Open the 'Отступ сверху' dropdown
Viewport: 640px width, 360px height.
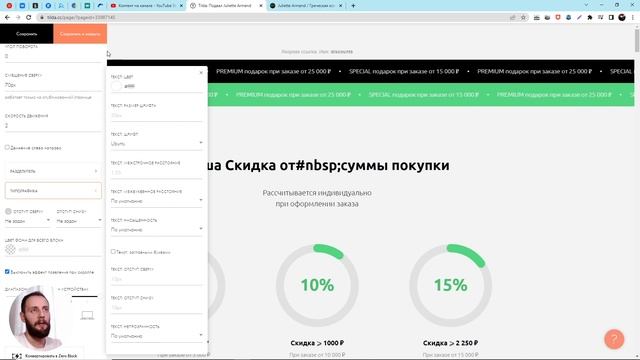pyautogui.click(x=27, y=221)
